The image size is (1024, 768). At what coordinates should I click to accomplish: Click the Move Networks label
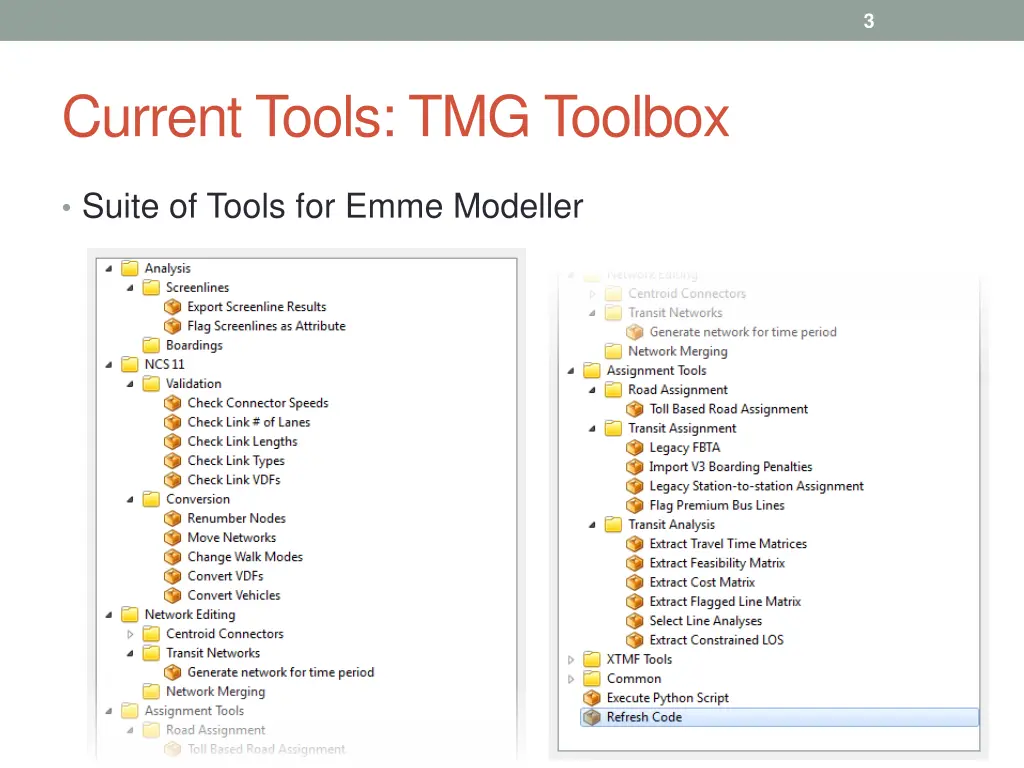tap(232, 537)
